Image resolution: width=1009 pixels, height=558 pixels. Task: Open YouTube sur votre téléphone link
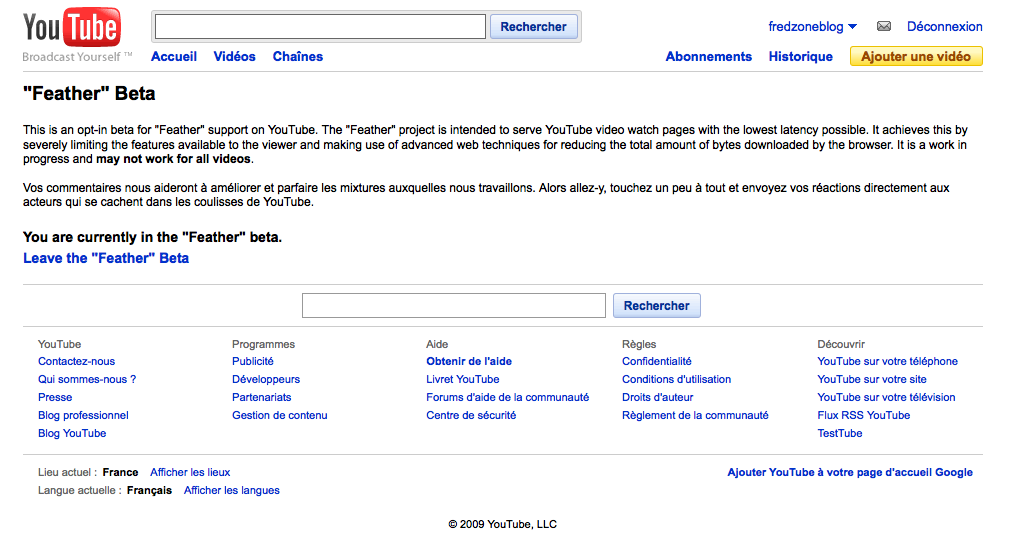coord(887,362)
